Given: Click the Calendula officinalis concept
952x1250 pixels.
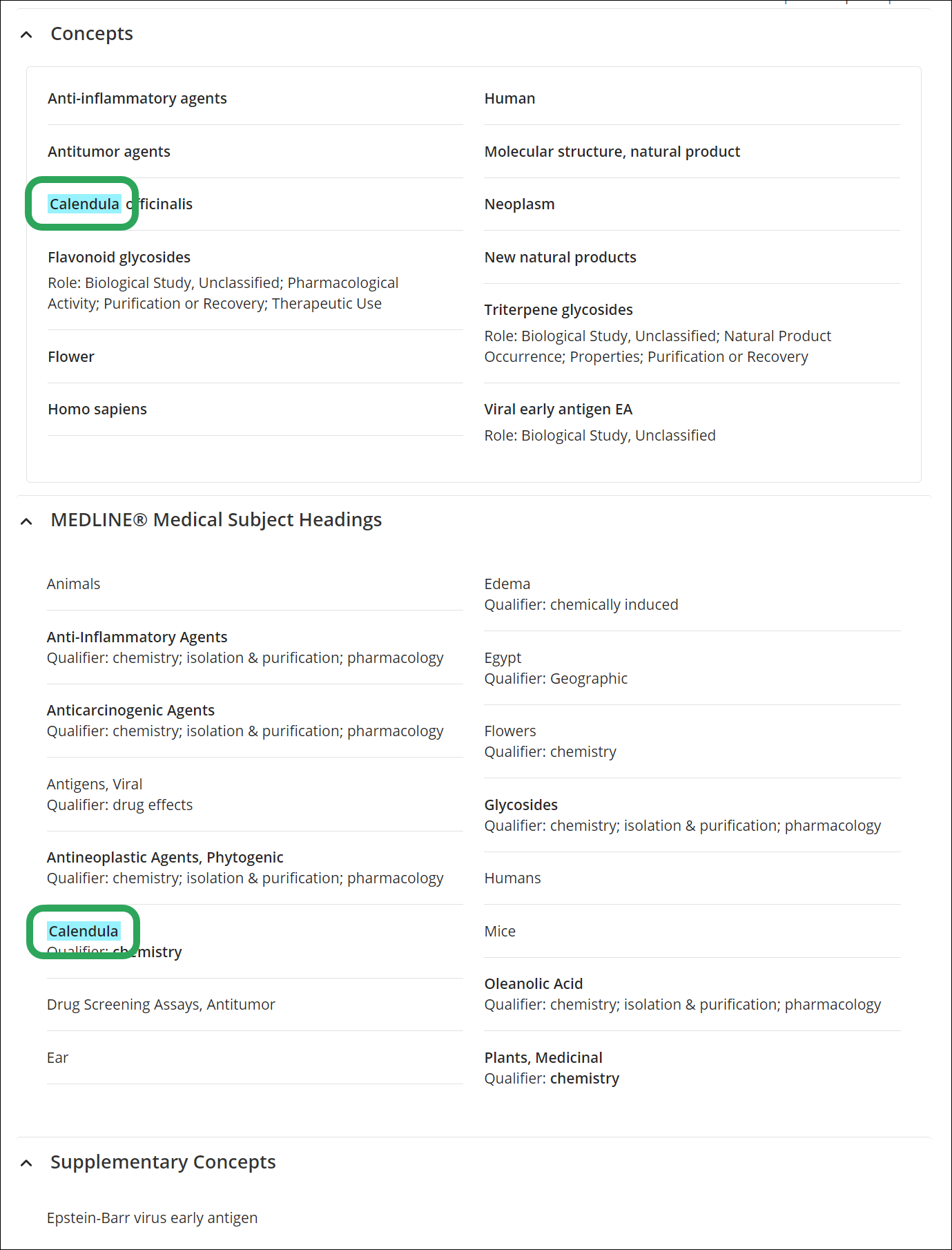Looking at the screenshot, I should point(120,204).
